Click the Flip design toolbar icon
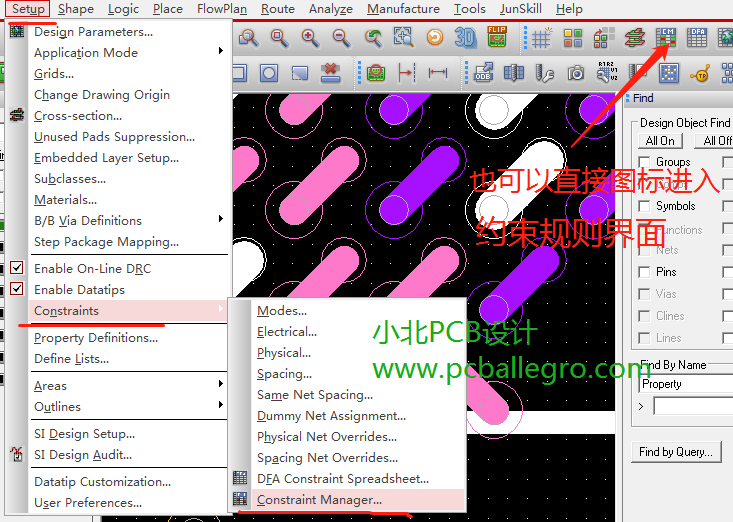Screen dimensions: 733x522 pos(497,37)
